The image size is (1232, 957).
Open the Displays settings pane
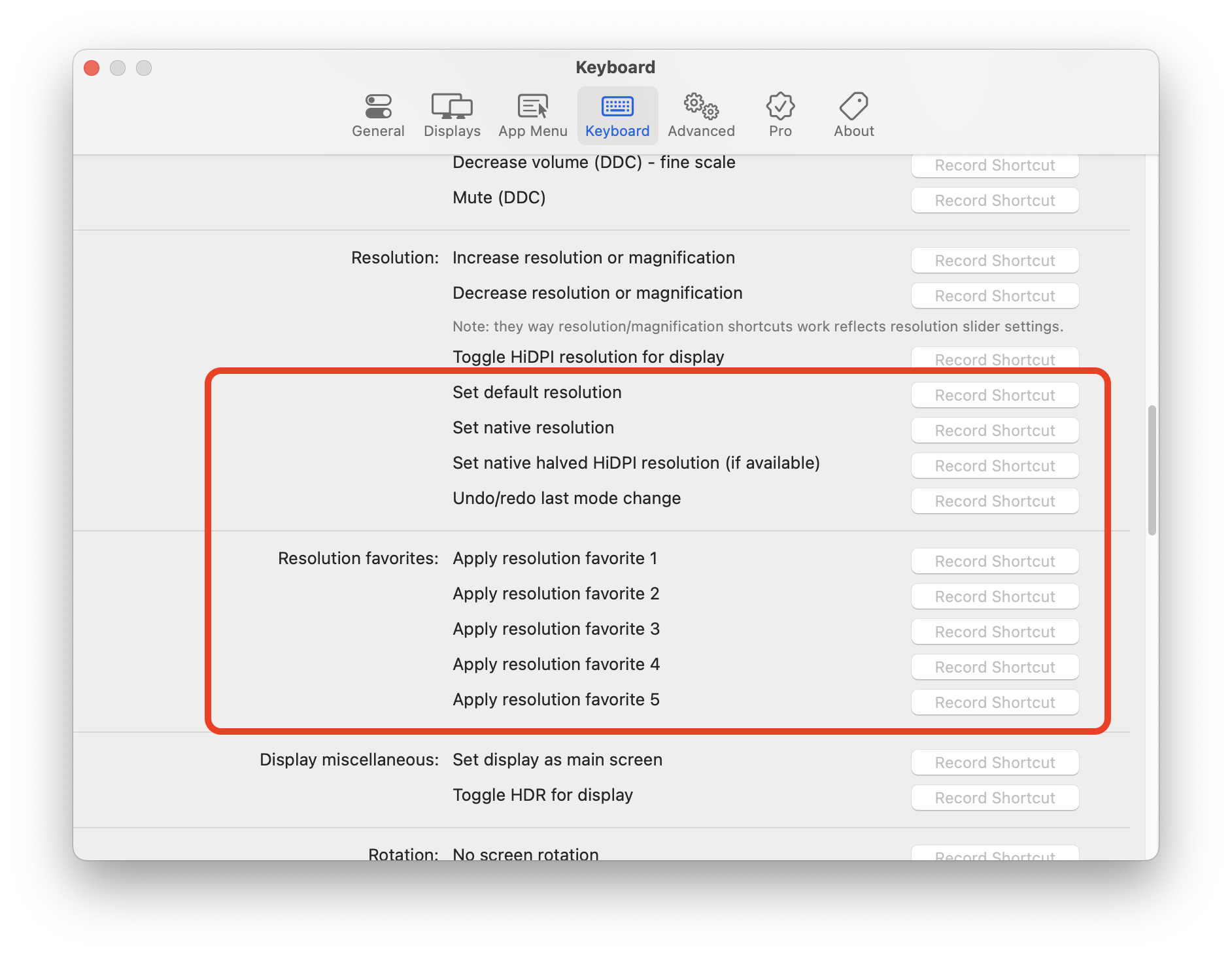tap(452, 114)
